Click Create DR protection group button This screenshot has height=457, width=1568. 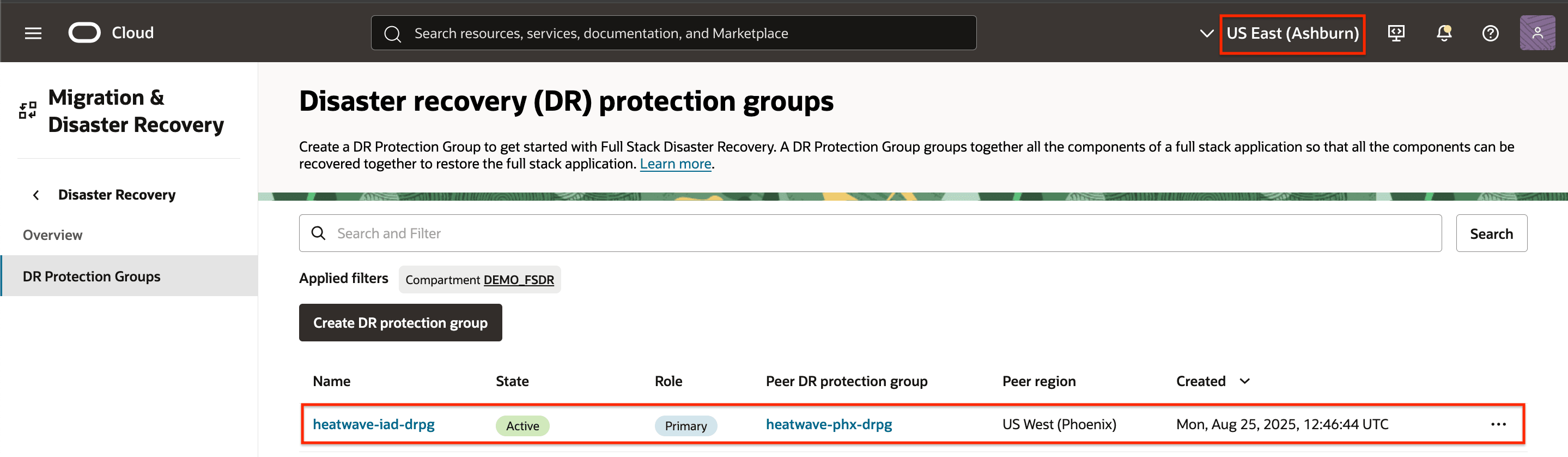pos(400,322)
